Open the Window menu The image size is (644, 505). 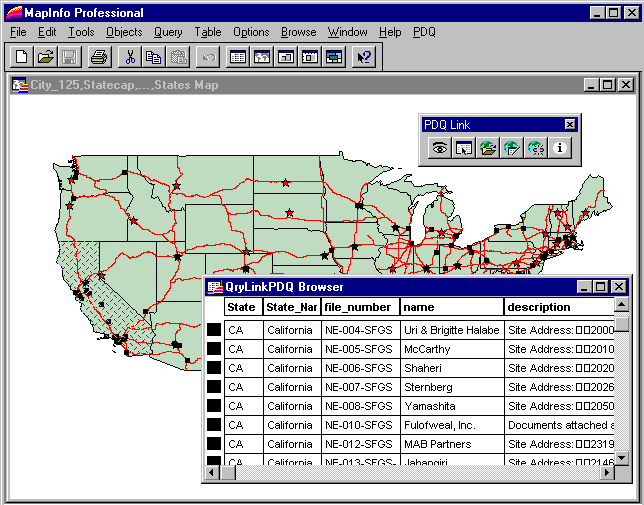point(347,32)
